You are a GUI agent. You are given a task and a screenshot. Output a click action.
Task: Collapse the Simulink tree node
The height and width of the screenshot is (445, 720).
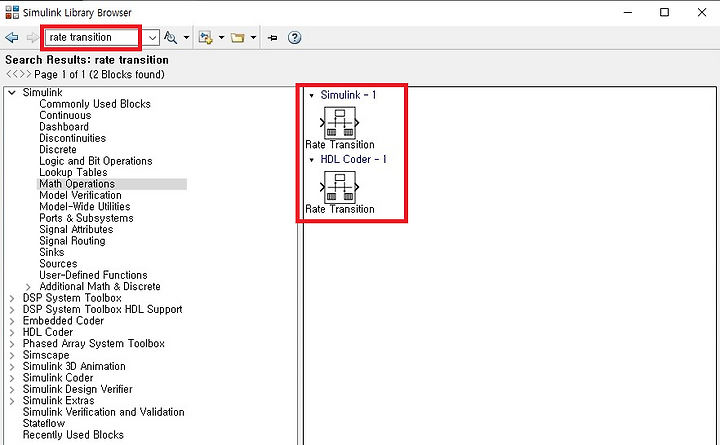click(12, 93)
